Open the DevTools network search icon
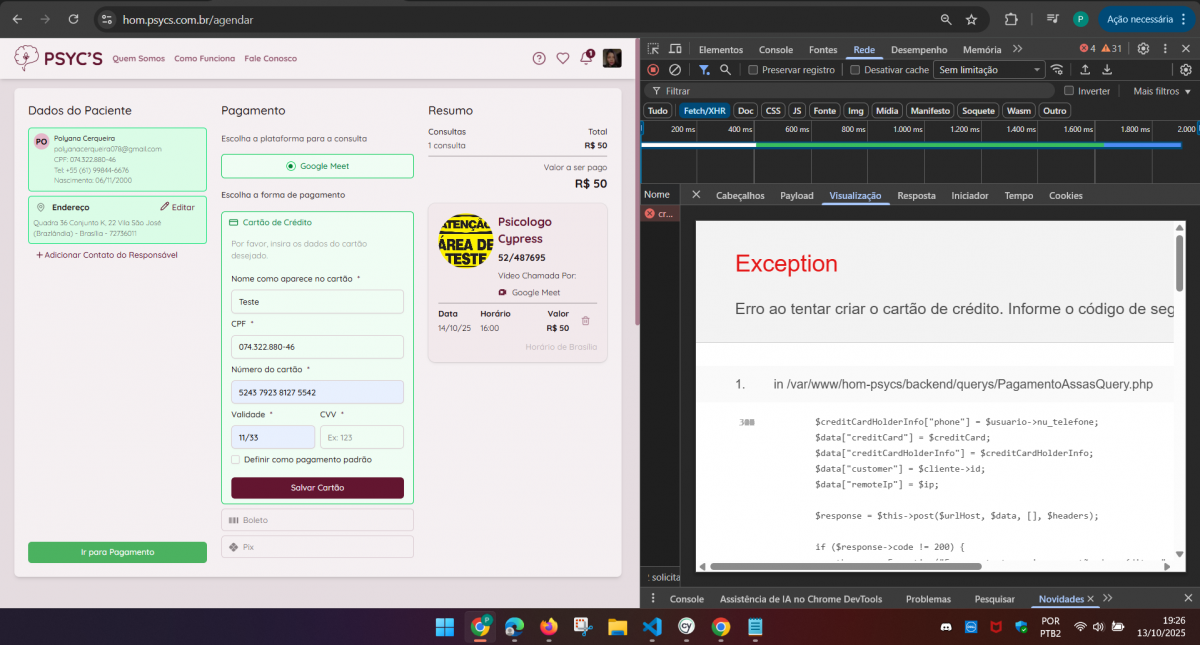1200x645 pixels. coord(726,70)
